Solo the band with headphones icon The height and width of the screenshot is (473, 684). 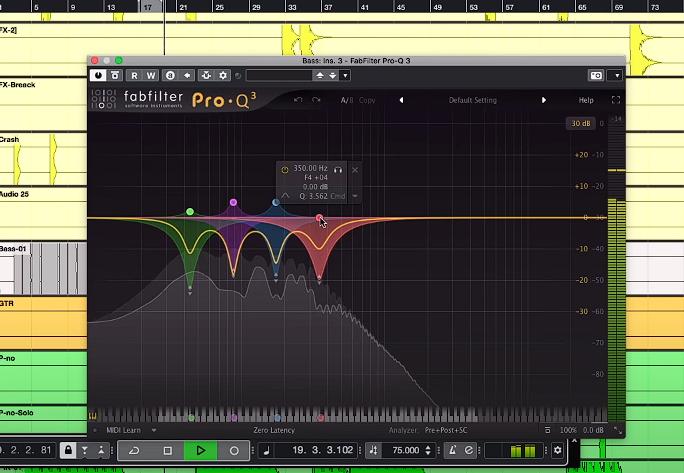pos(338,170)
